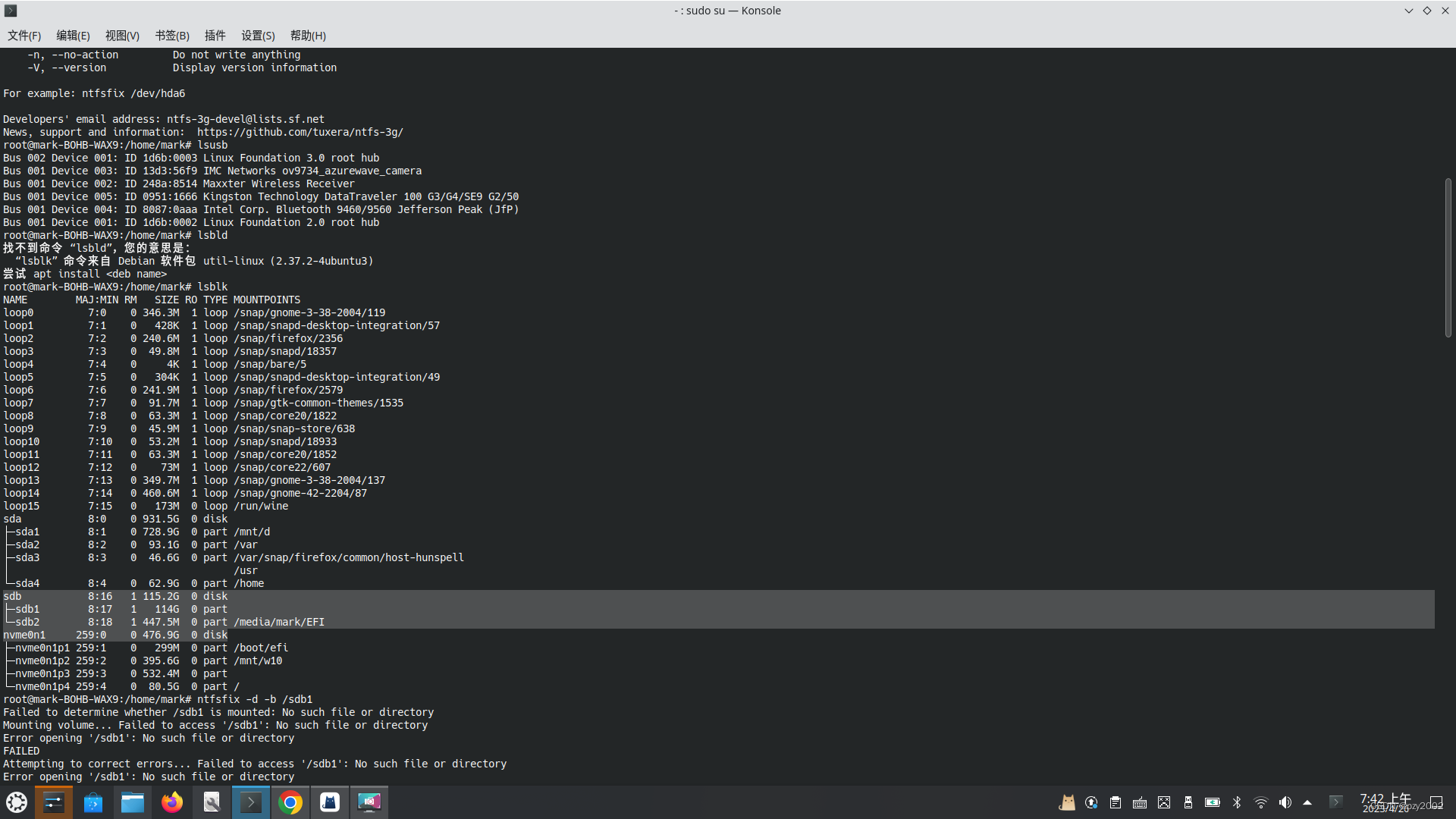The image size is (1456, 819).
Task: Switch to the Konsole taskbar entry
Action: coord(251,802)
